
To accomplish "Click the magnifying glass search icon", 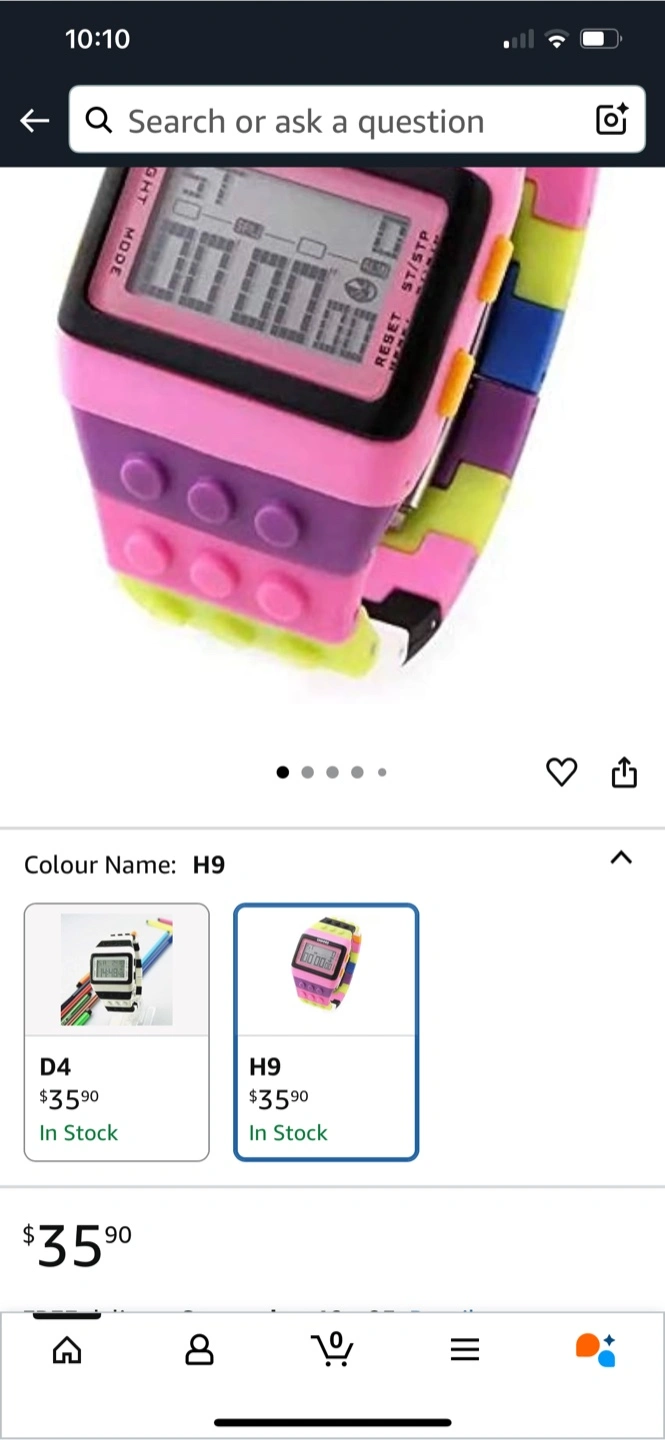I will (x=99, y=121).
